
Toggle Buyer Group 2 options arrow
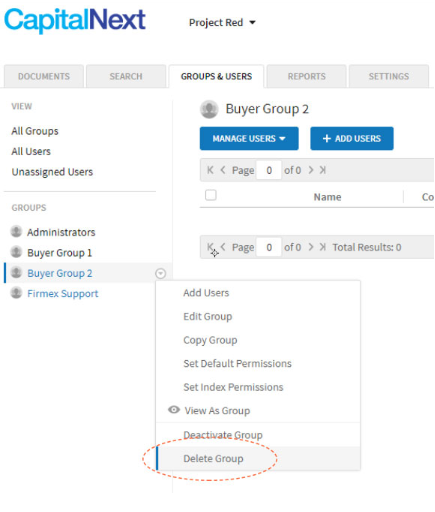click(160, 273)
